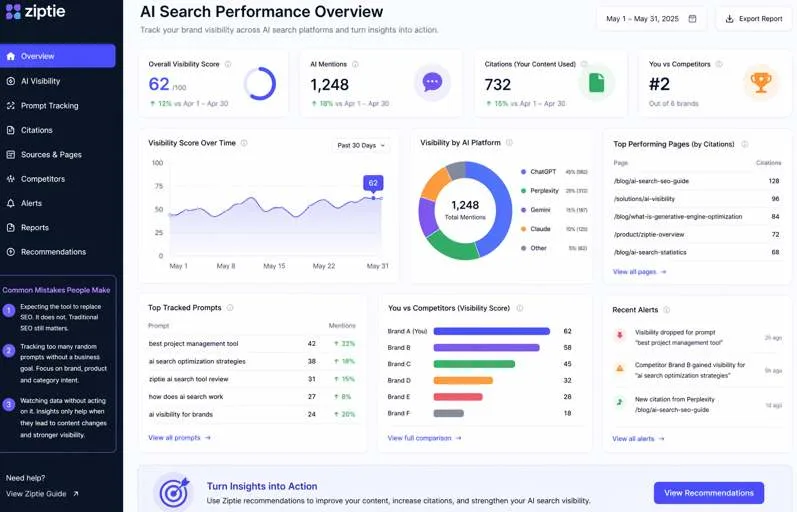The image size is (797, 512).
Task: Click info icon beside Overall Visibility Score
Action: pos(228,64)
